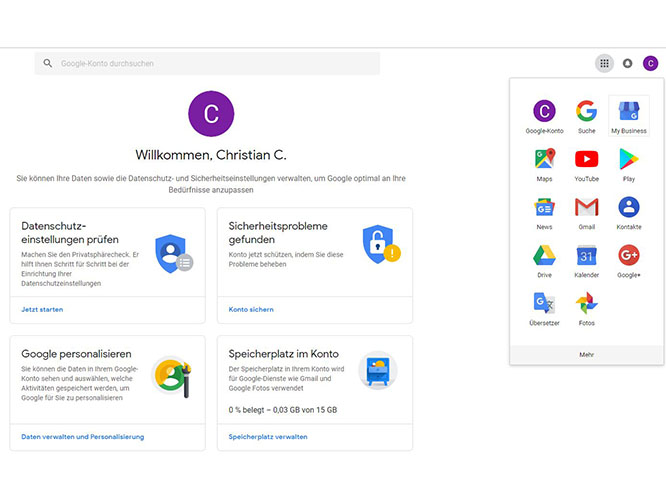Viewport: 666px width, 500px height.
Task: Open Google+ app
Action: [x=629, y=260]
